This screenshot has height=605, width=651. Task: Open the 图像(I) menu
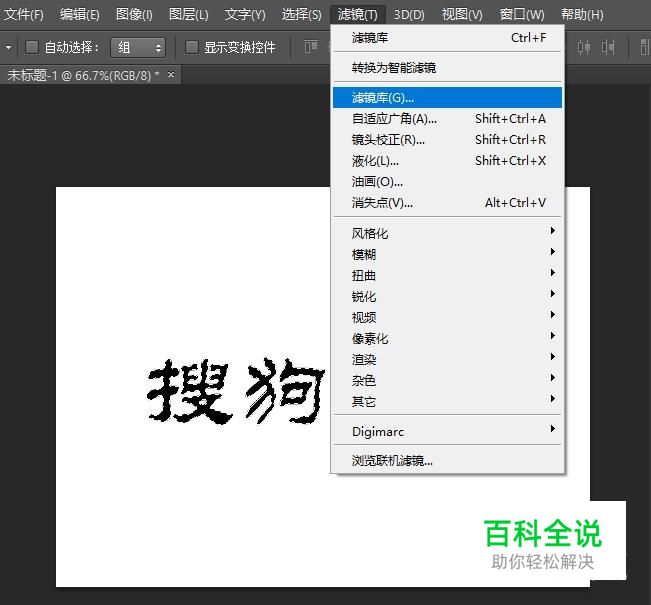point(134,15)
